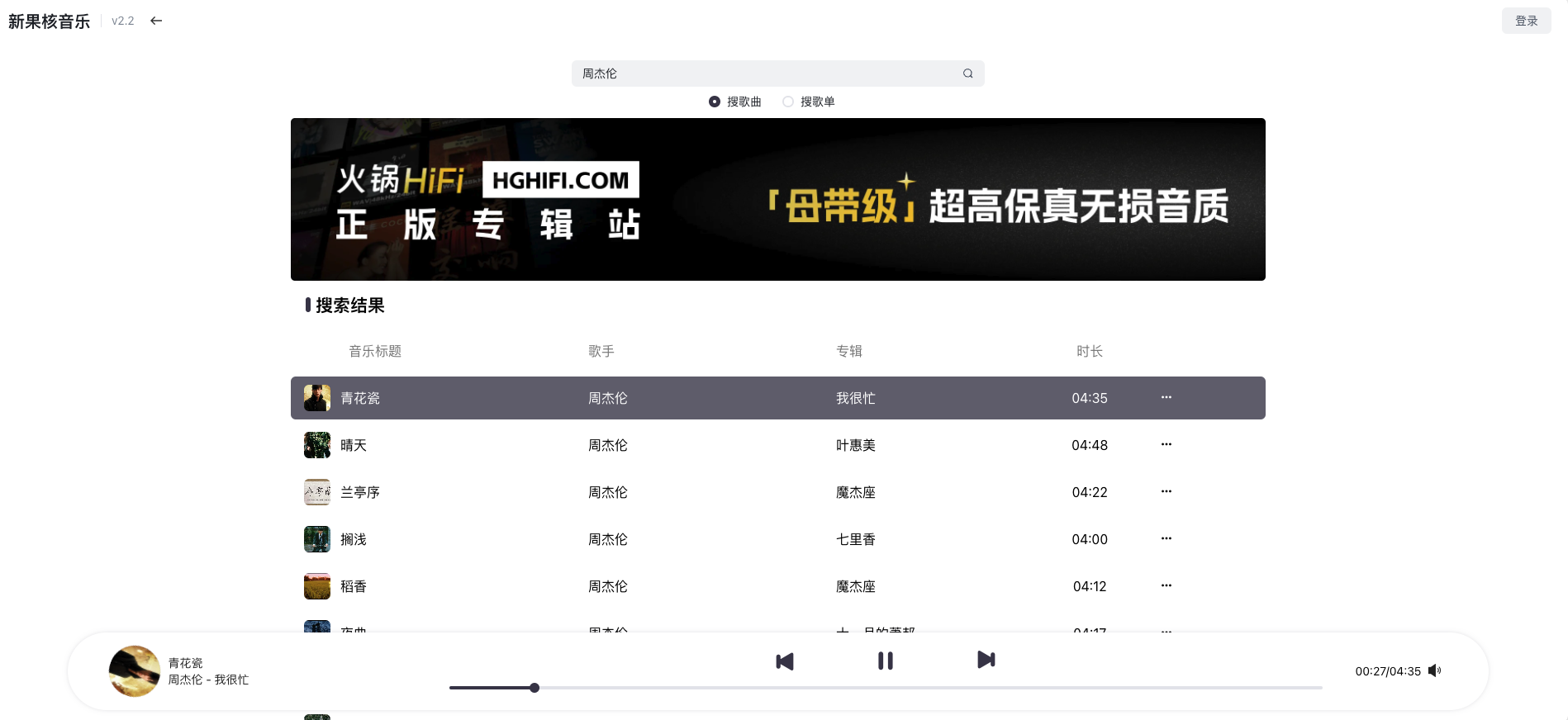The image size is (1568, 720).
Task: Click the 歌手 column header
Action: tap(601, 351)
